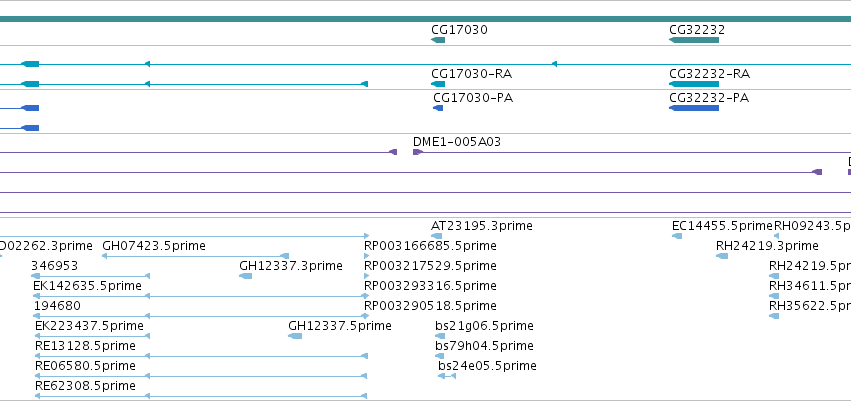Click the AT23195.3prime EST glyph

(436, 236)
